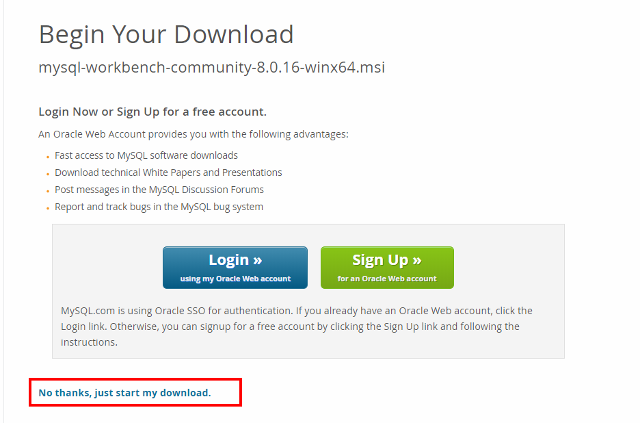Click the bullet beside "Fast access" item
This screenshot has width=640, height=423.
pyautogui.click(x=47, y=156)
